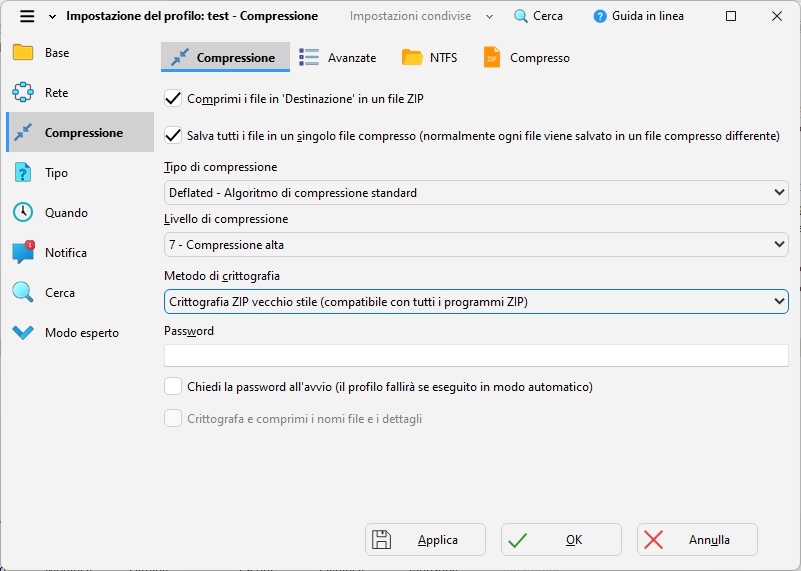
Task: Uncheck 'Comprimi i file in Destinazione' checkbox
Action: [x=173, y=98]
